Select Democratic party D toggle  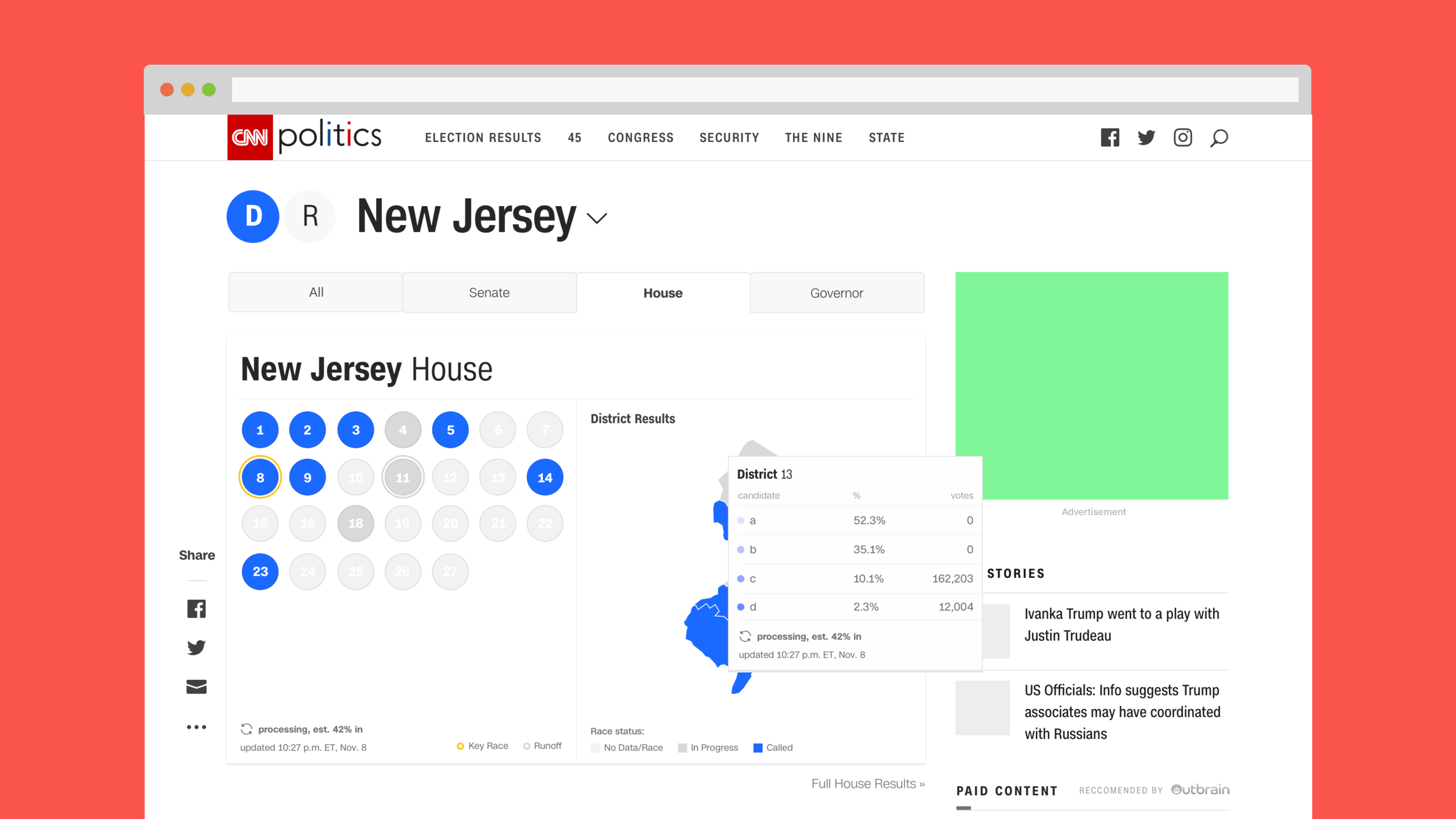(253, 217)
